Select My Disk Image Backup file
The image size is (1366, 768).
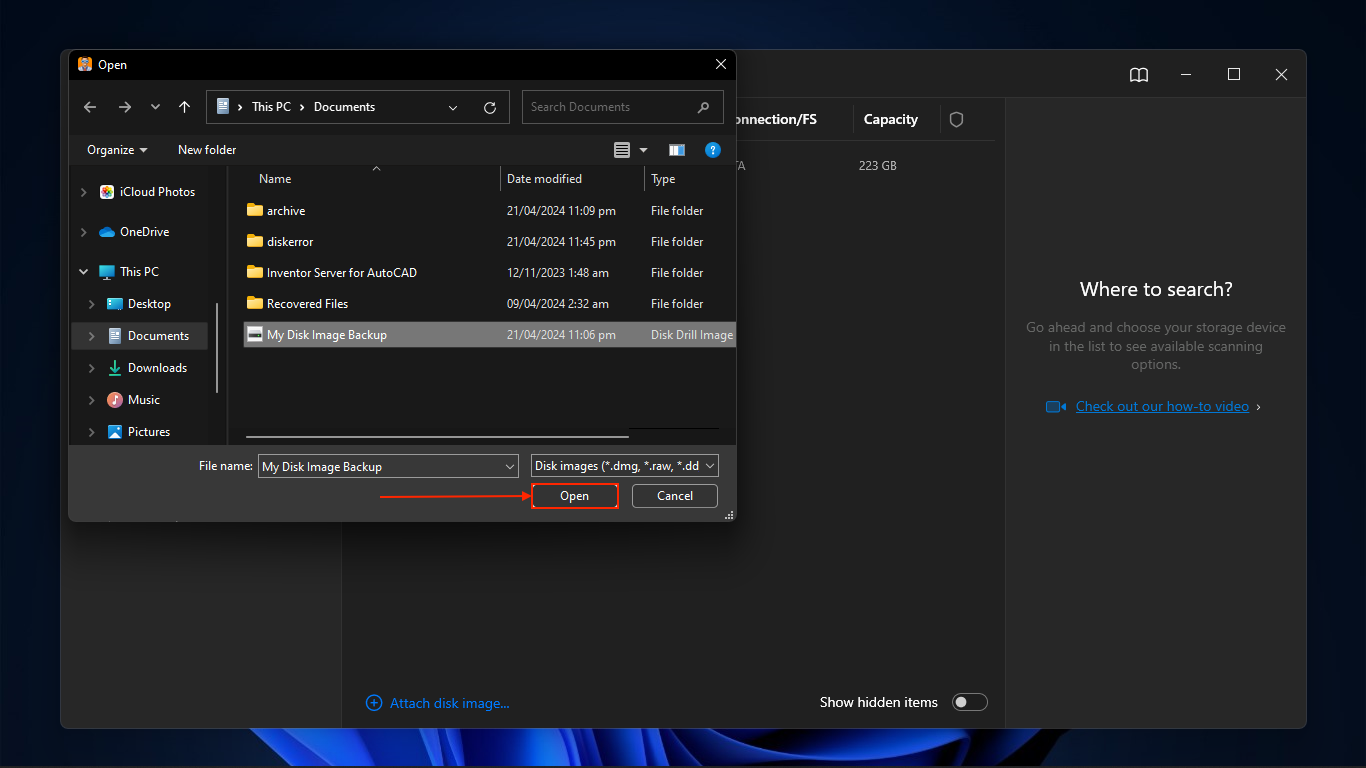[x=489, y=335]
